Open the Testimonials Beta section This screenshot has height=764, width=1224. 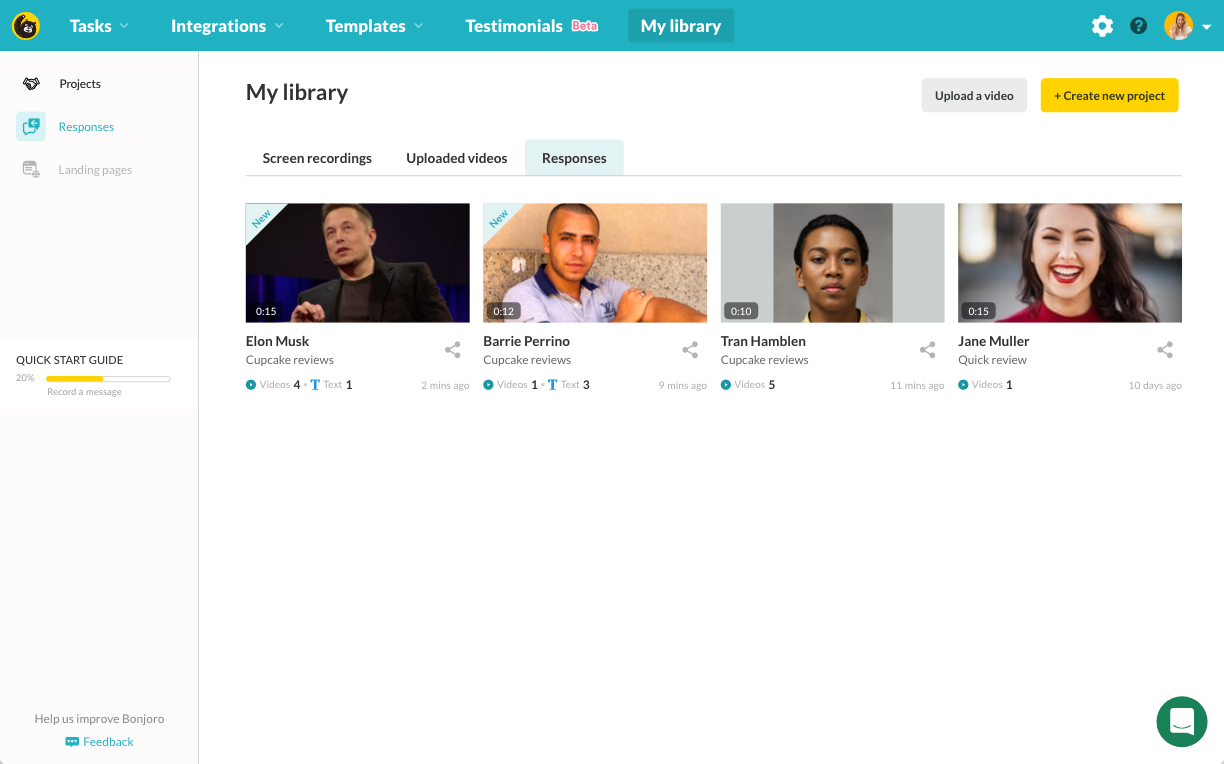coord(531,26)
